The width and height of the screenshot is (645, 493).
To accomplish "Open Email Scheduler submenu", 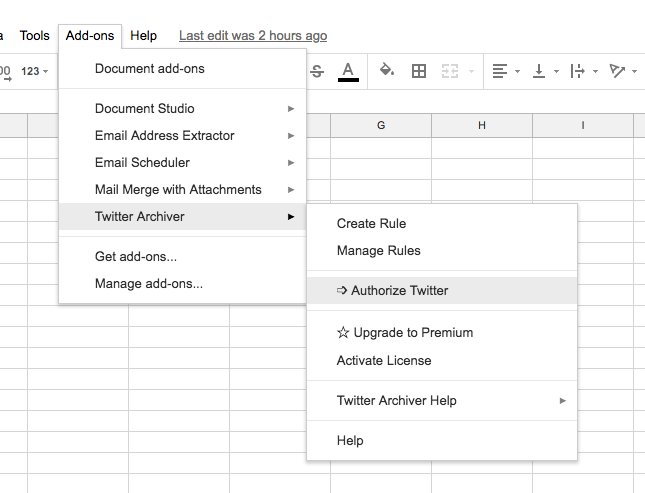I will [183, 163].
